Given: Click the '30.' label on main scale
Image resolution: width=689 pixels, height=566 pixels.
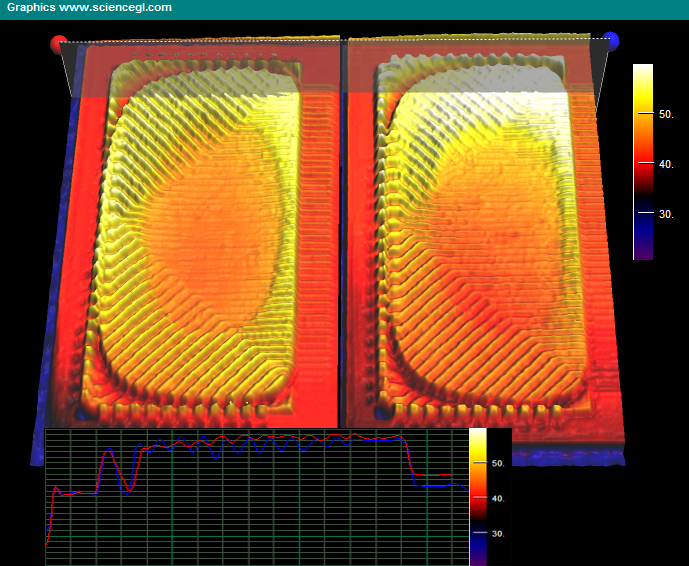Looking at the screenshot, I should point(666,214).
